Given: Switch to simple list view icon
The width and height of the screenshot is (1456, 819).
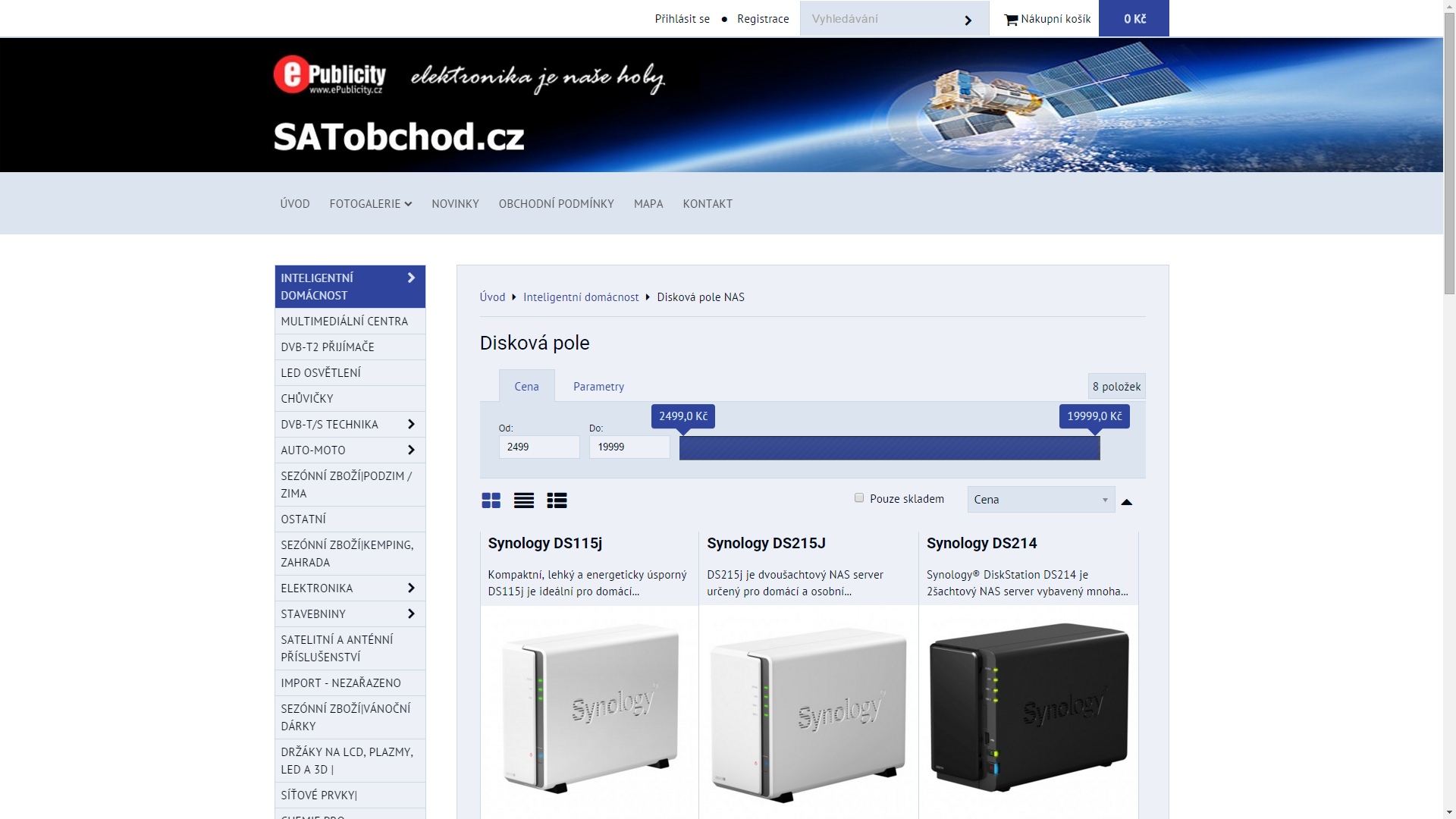Looking at the screenshot, I should click(x=523, y=500).
